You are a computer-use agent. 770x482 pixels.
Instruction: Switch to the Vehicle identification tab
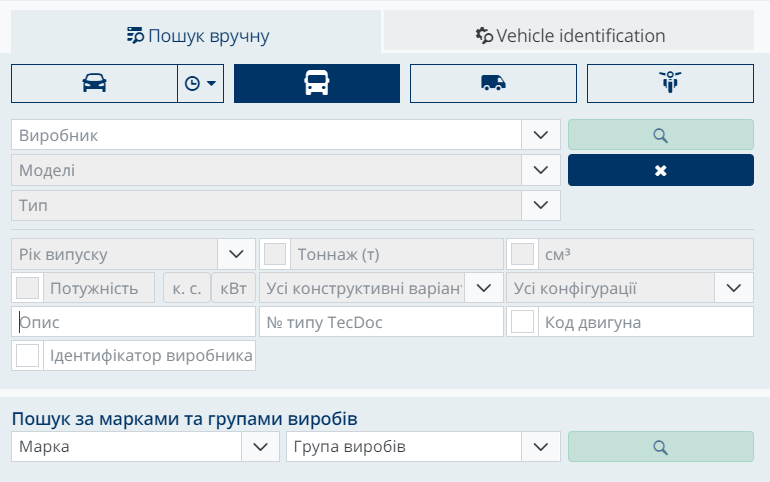click(570, 36)
